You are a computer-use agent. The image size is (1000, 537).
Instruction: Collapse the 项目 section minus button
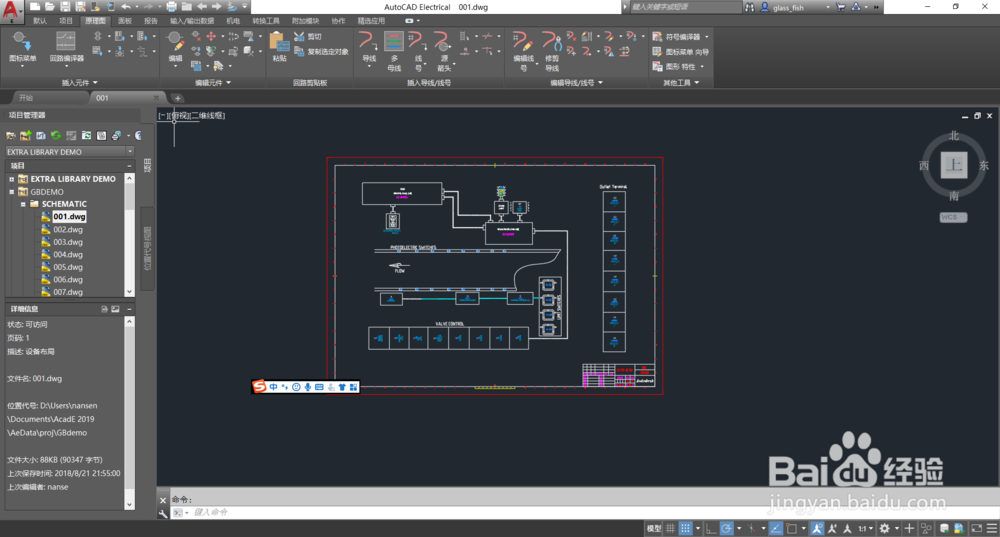[x=129, y=166]
